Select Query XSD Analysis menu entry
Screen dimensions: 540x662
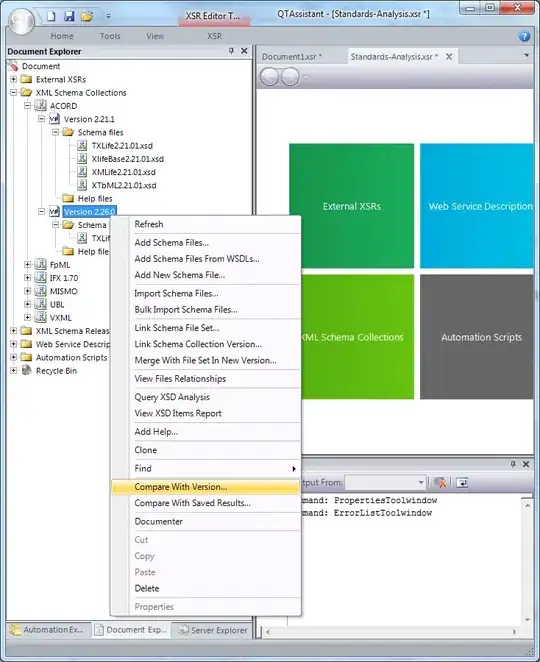click(206, 397)
